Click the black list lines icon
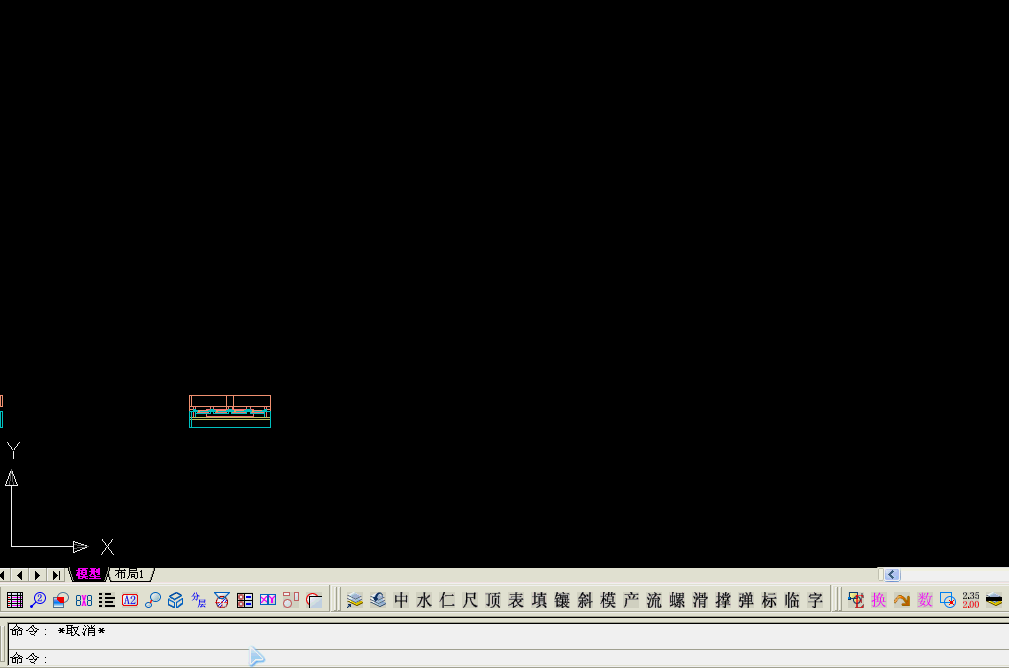 click(x=107, y=600)
